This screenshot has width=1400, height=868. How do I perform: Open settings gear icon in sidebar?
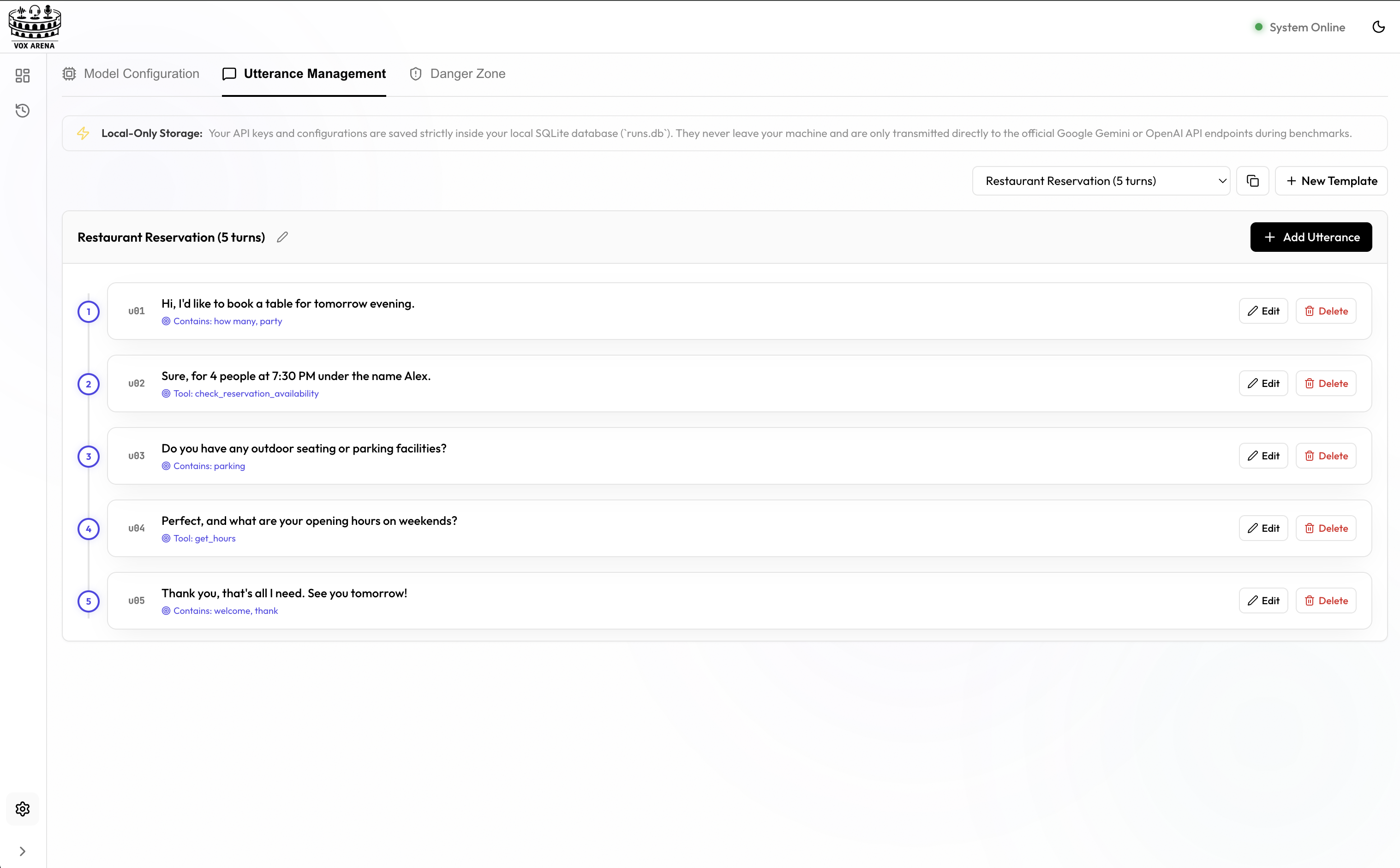23,809
